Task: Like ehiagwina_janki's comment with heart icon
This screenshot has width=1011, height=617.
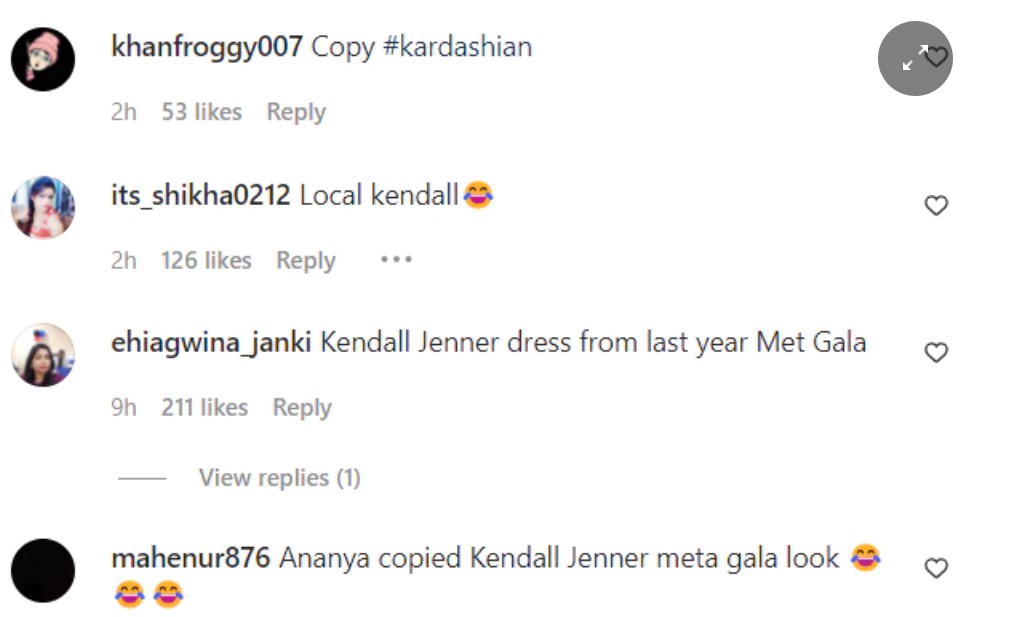Action: pyautogui.click(x=936, y=353)
